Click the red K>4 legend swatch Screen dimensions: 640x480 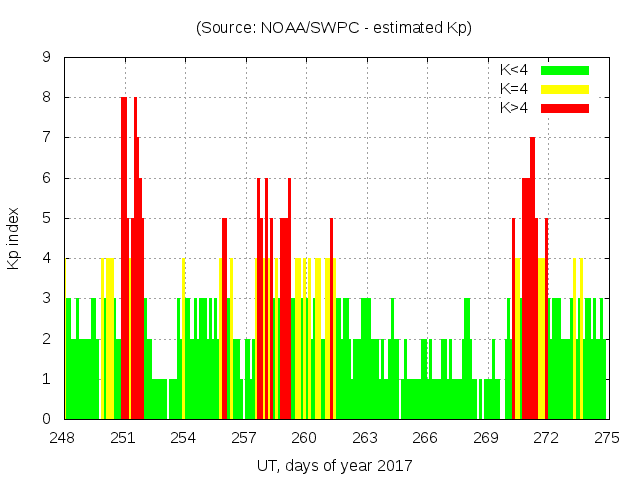pos(564,108)
